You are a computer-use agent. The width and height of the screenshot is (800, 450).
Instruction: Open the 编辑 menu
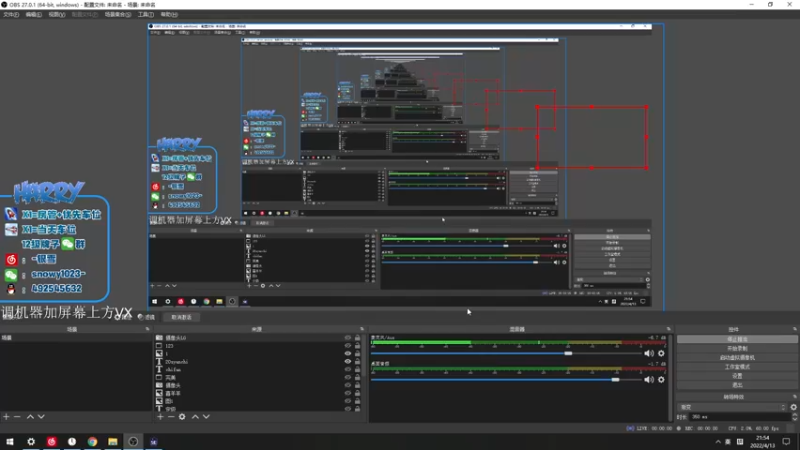coord(33,14)
